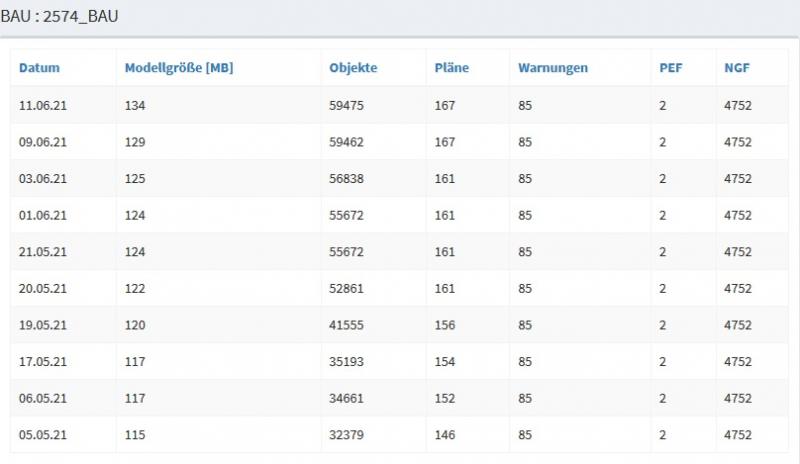Select the Pläne value 146 in last row

coord(445,435)
